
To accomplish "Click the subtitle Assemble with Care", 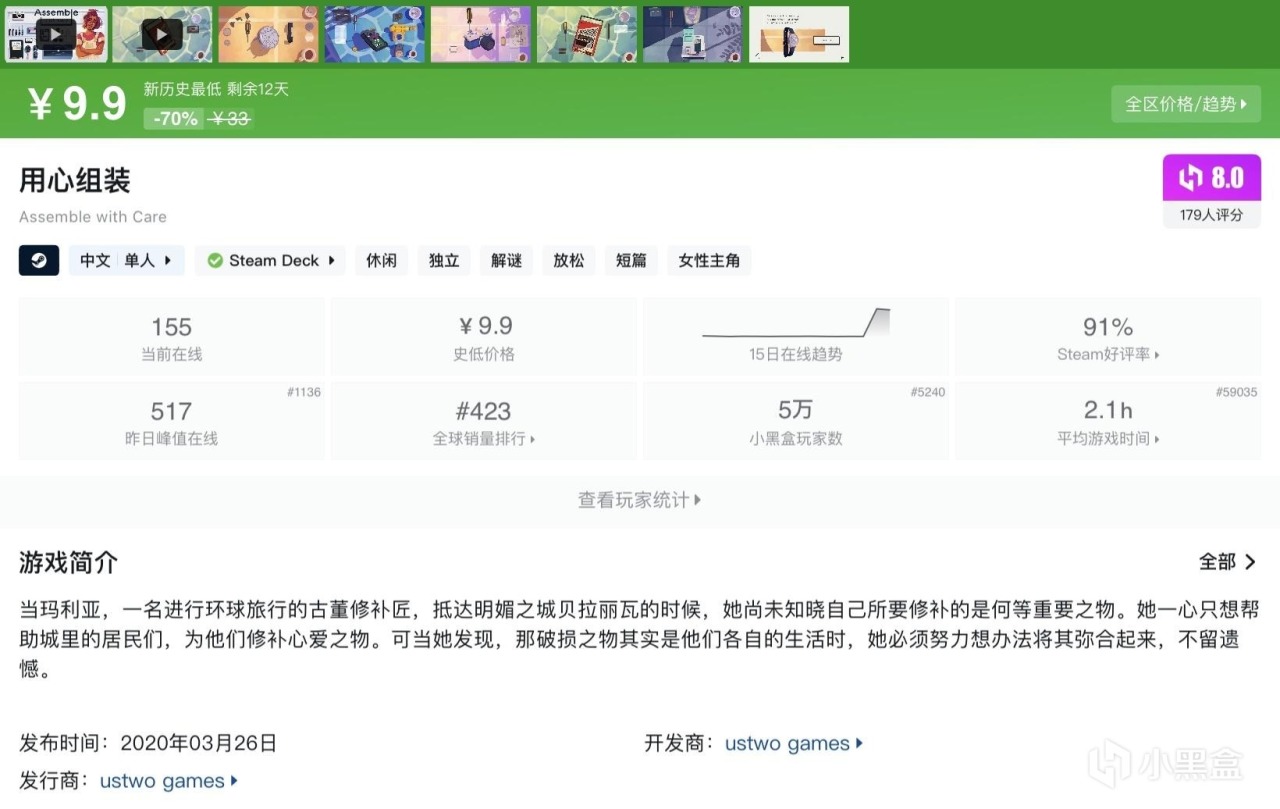I will click(x=93, y=217).
